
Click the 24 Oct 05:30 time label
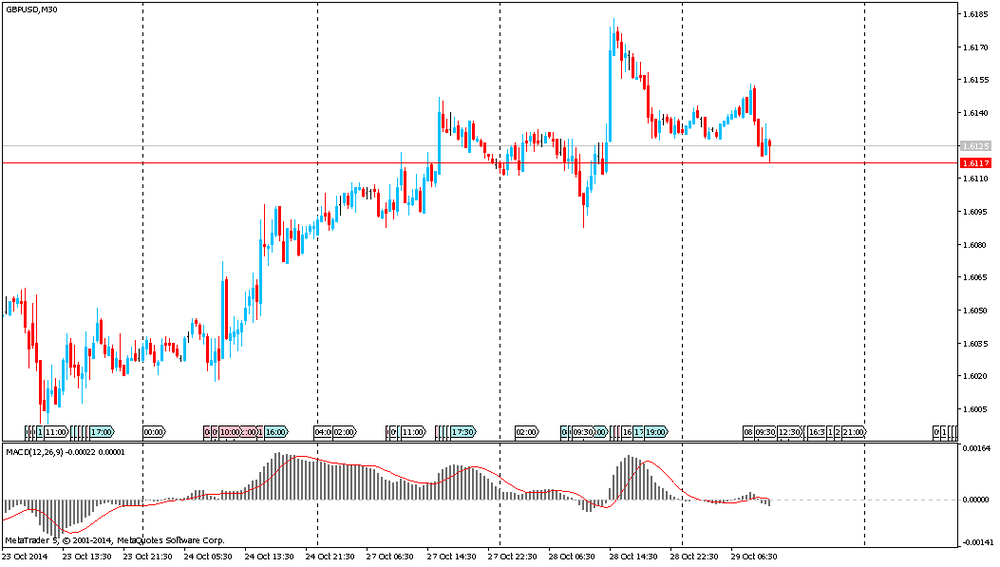tap(208, 556)
